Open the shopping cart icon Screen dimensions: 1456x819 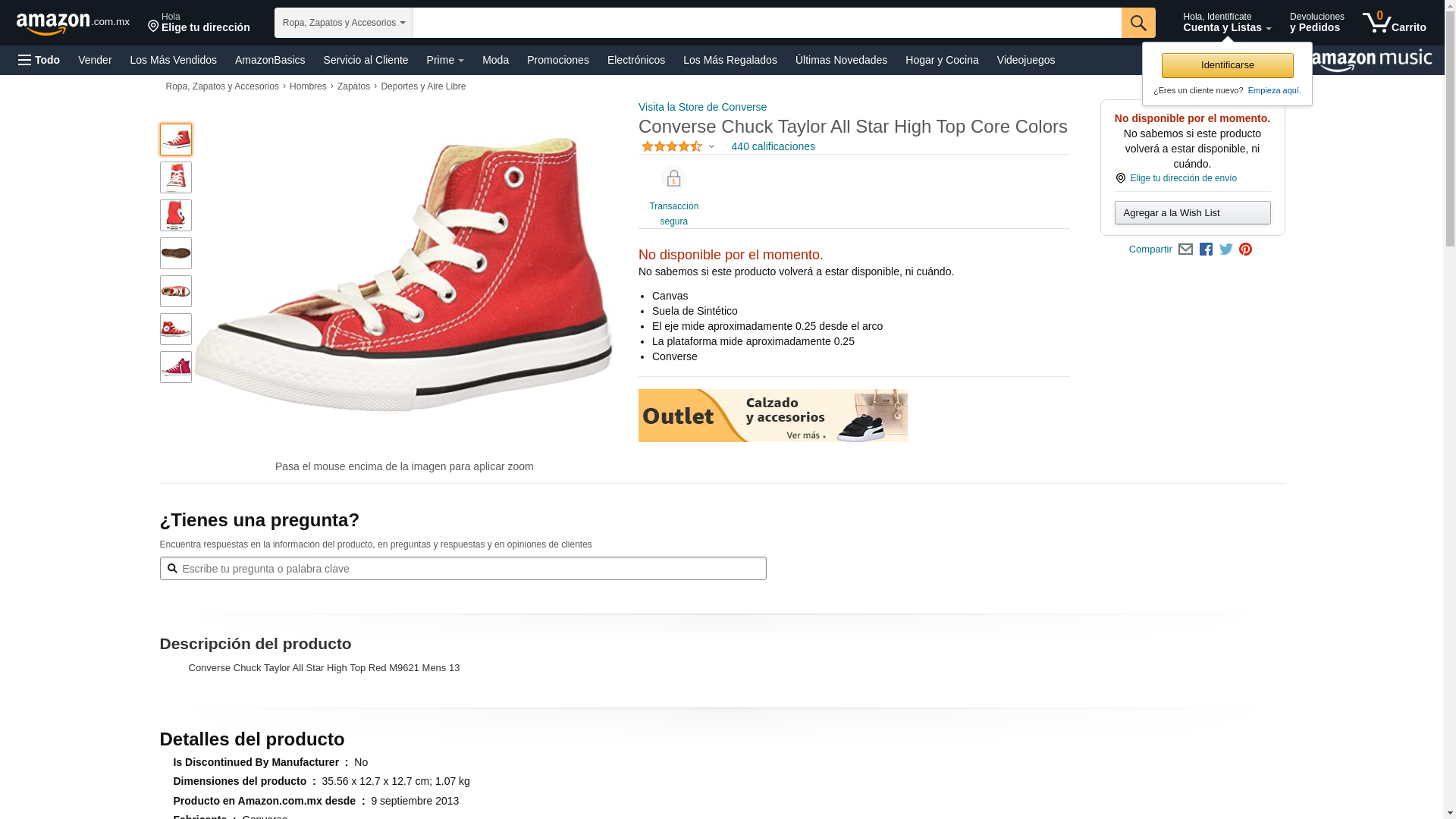[x=1394, y=23]
